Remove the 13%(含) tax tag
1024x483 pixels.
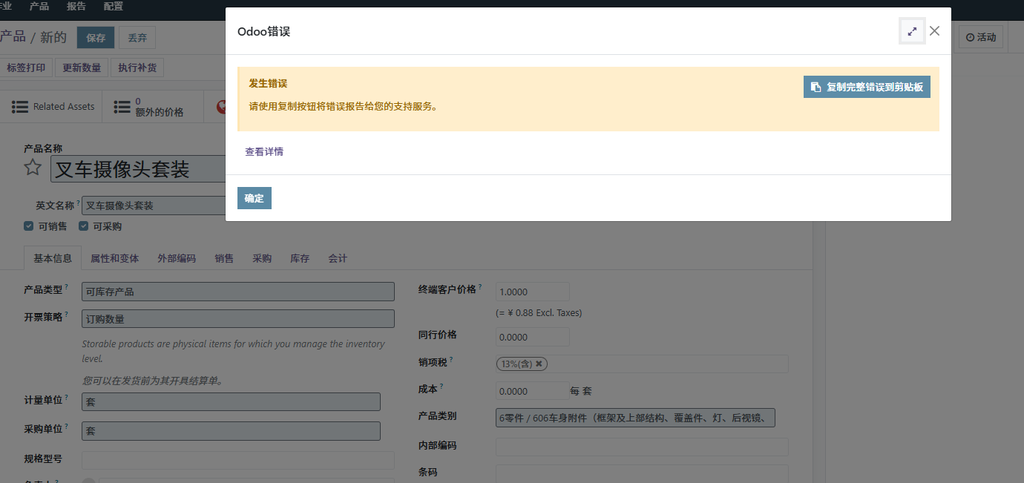click(x=539, y=364)
